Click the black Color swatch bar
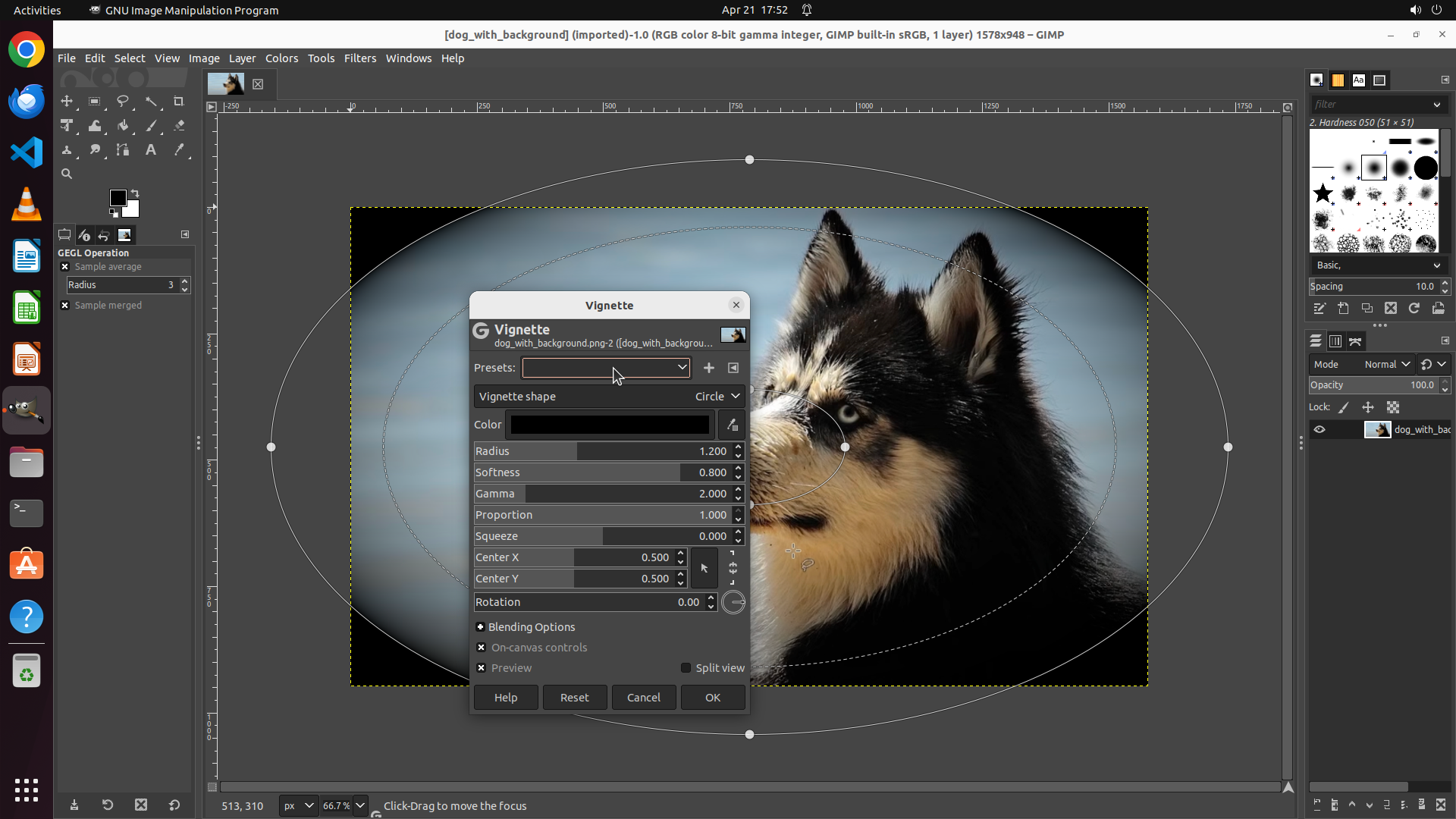The image size is (1456, 819). [x=609, y=425]
